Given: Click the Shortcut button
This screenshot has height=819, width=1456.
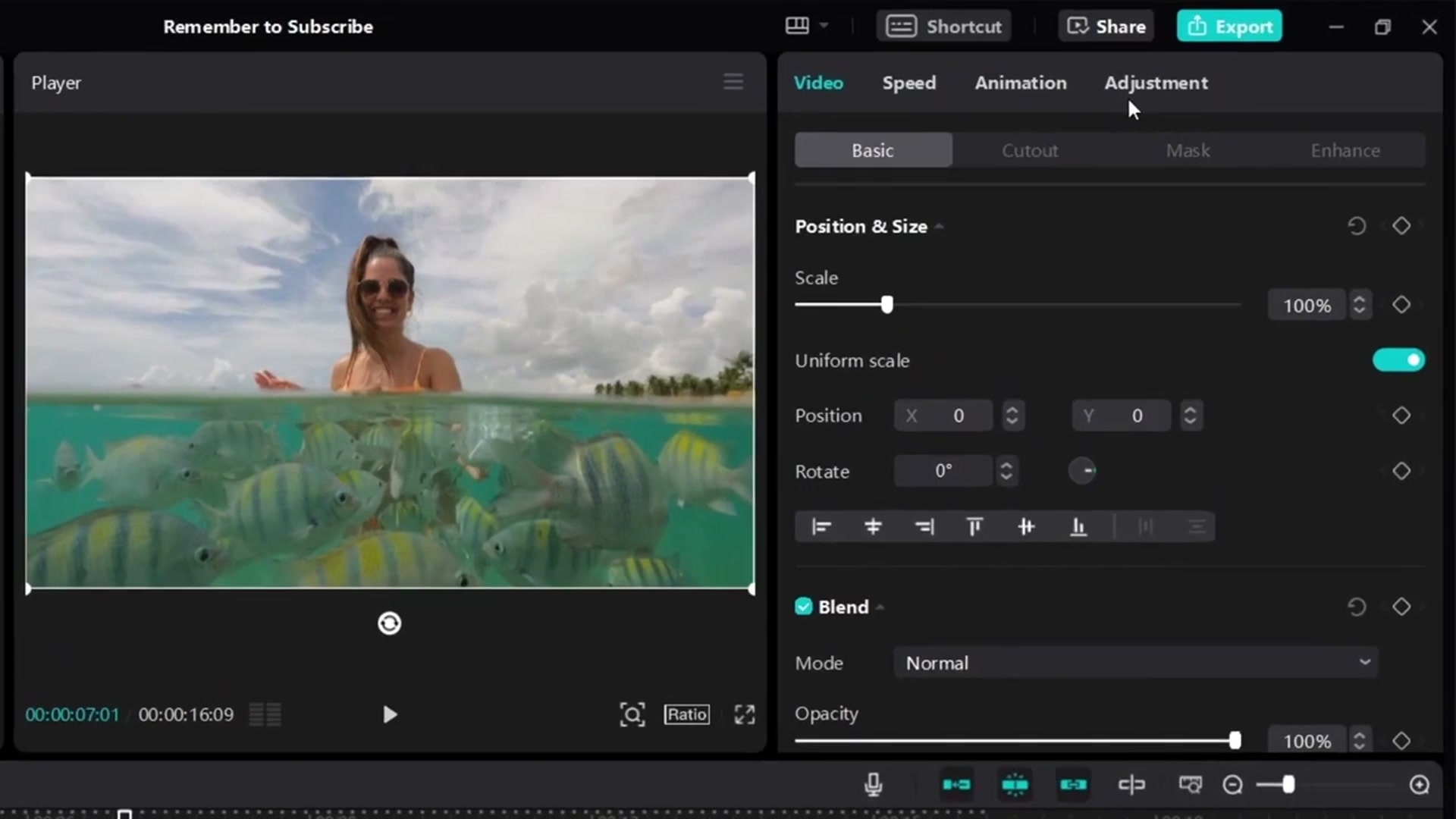Looking at the screenshot, I should click(x=944, y=27).
